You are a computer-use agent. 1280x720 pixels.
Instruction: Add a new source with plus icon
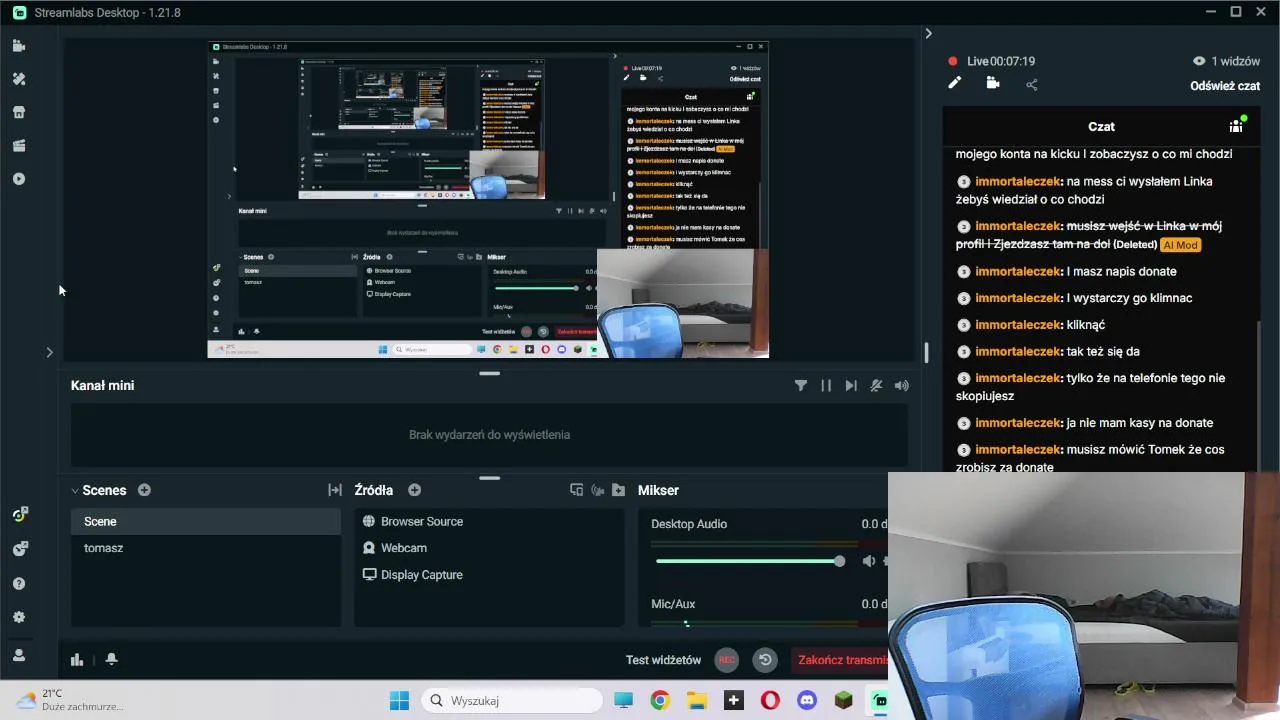415,490
